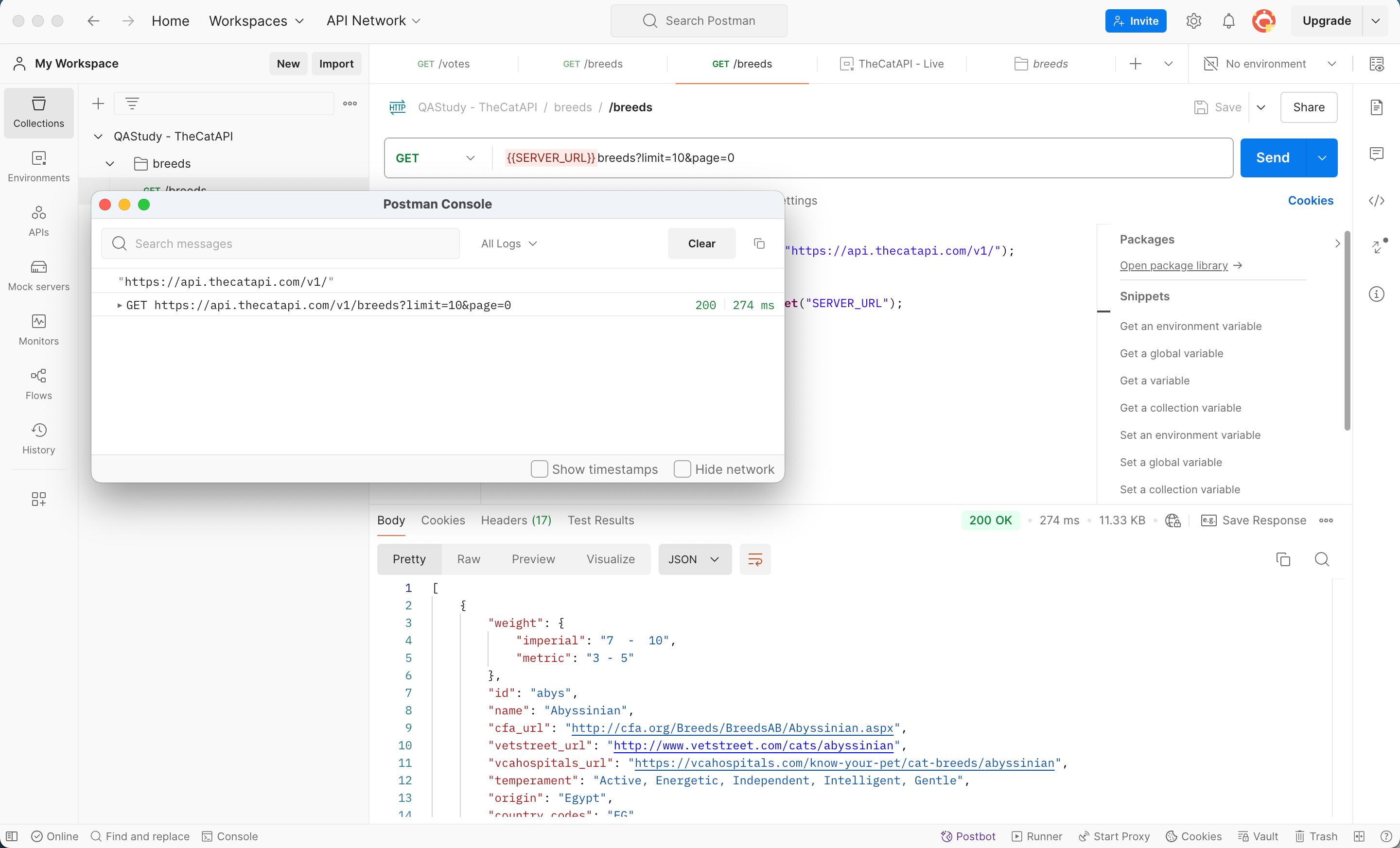Viewport: 1400px width, 848px height.
Task: Click the request URL input field
Action: [x=862, y=158]
